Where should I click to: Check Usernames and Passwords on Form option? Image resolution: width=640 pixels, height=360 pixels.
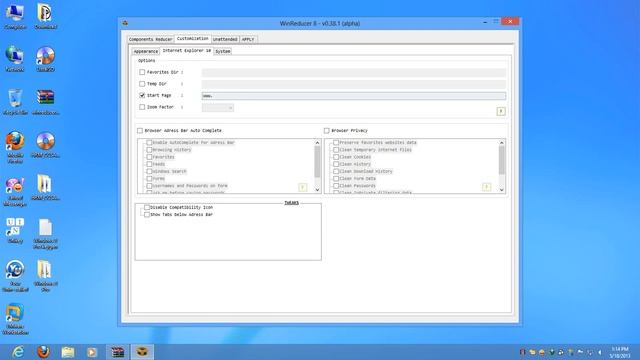pos(149,186)
